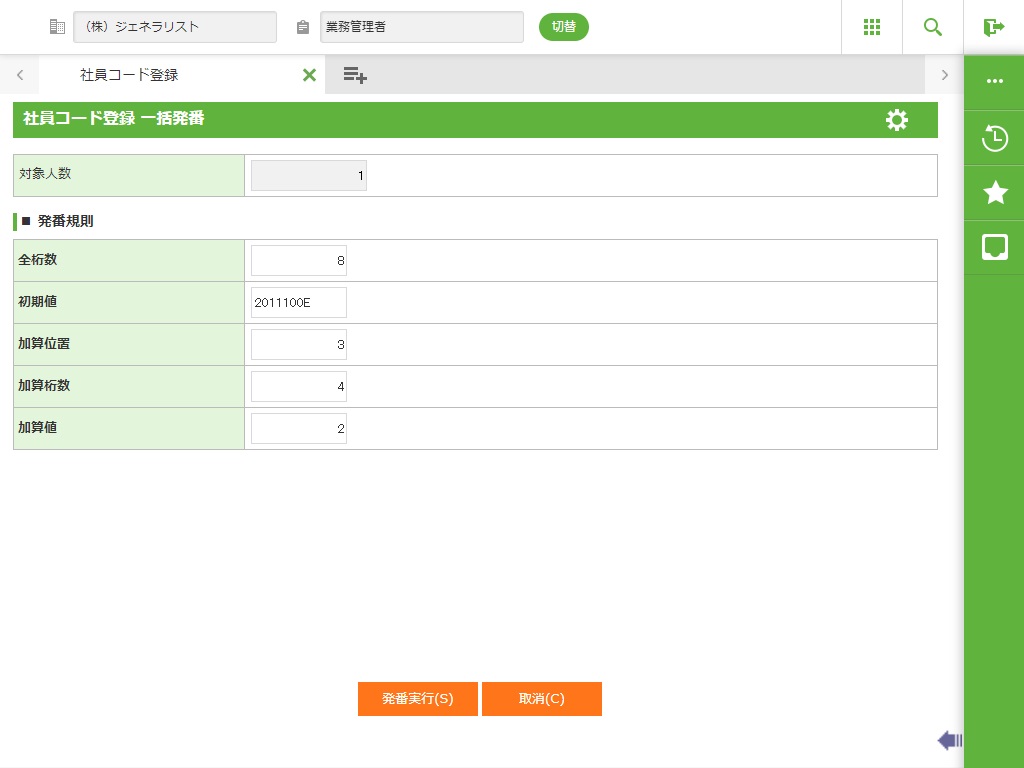
Task: Click the 発番実行(S) button
Action: pos(418,699)
